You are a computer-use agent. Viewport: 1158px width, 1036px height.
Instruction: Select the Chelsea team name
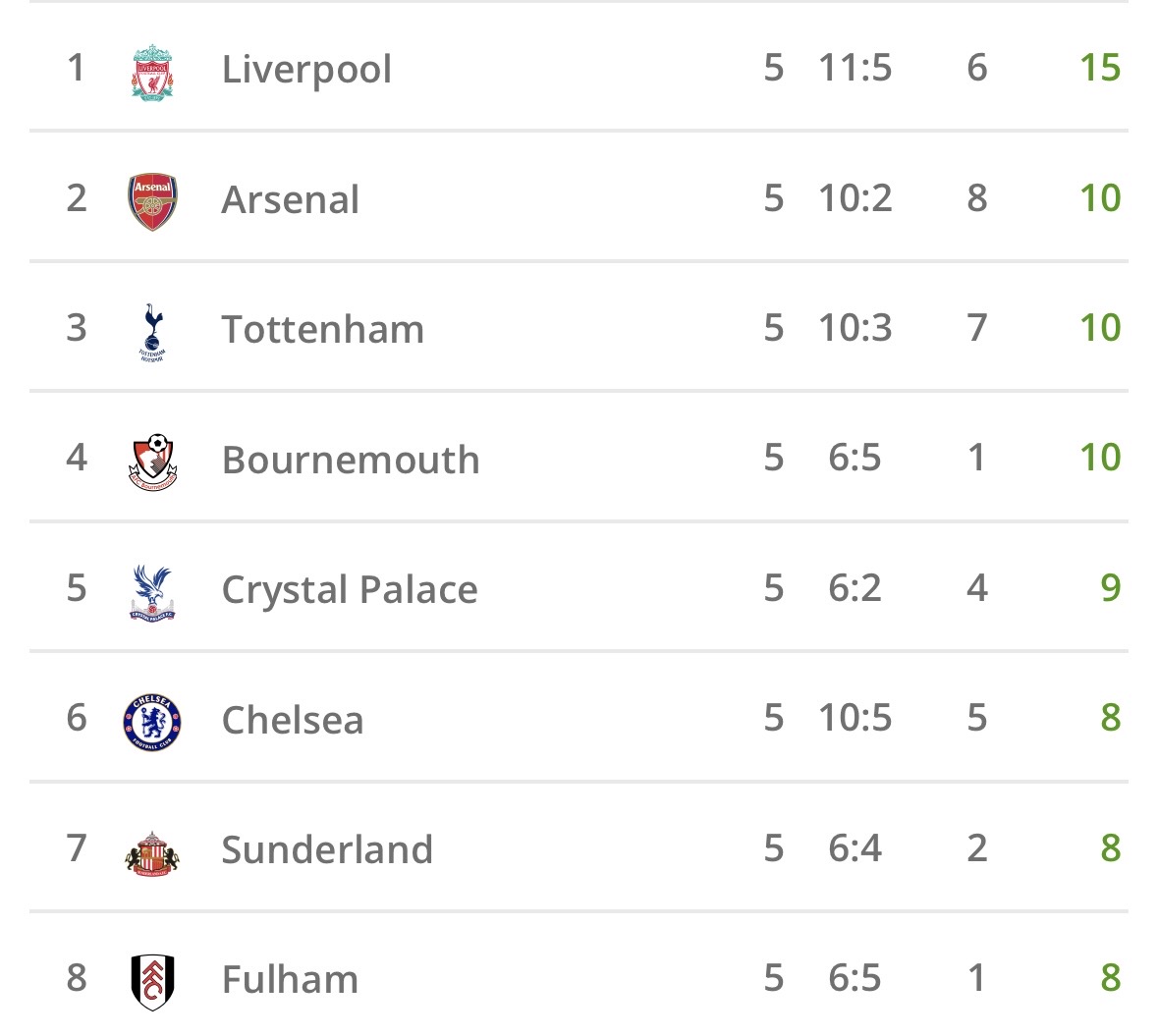click(293, 721)
